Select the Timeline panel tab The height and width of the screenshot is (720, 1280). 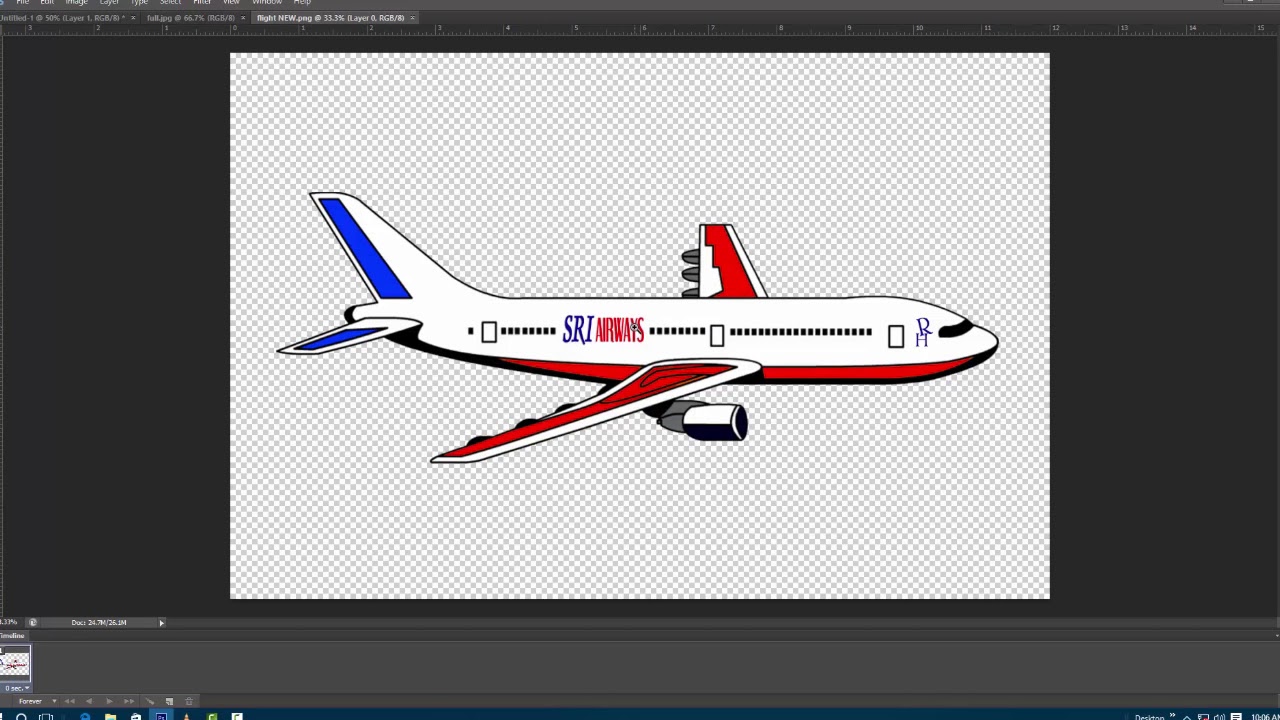click(x=12, y=636)
